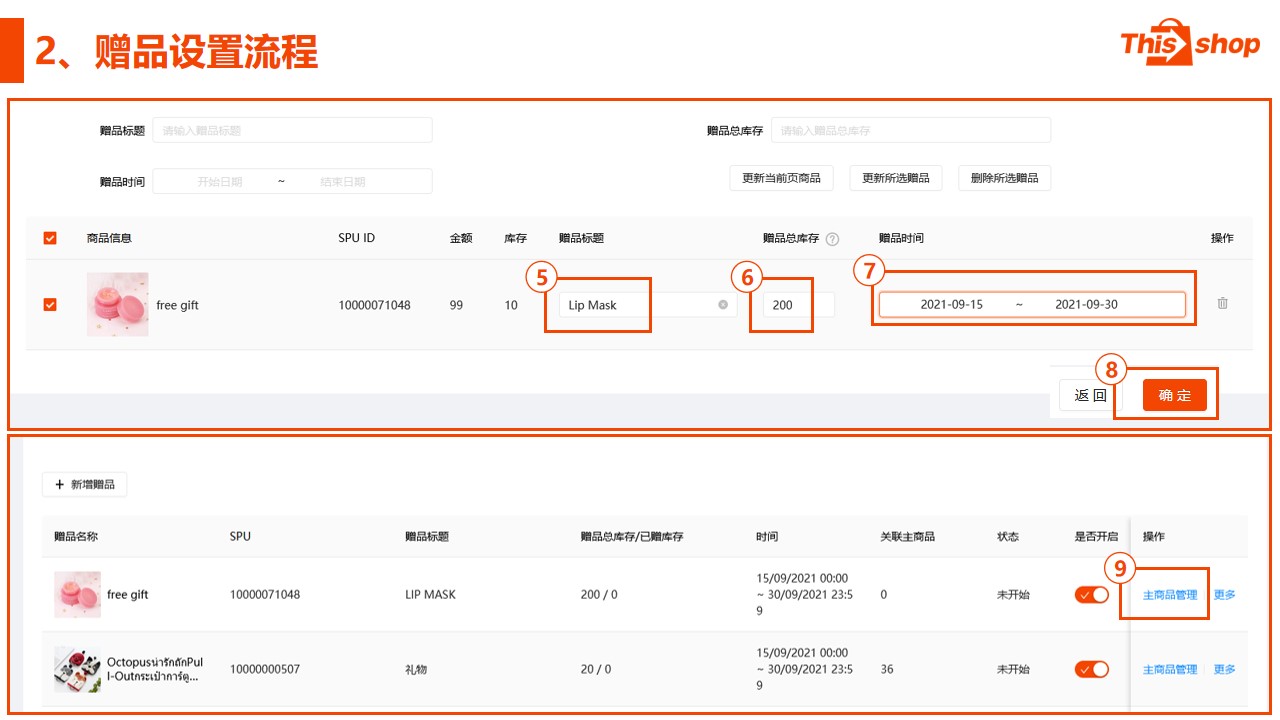Click the 关联主商品 column header
This screenshot has width=1280, height=720.
(907, 537)
